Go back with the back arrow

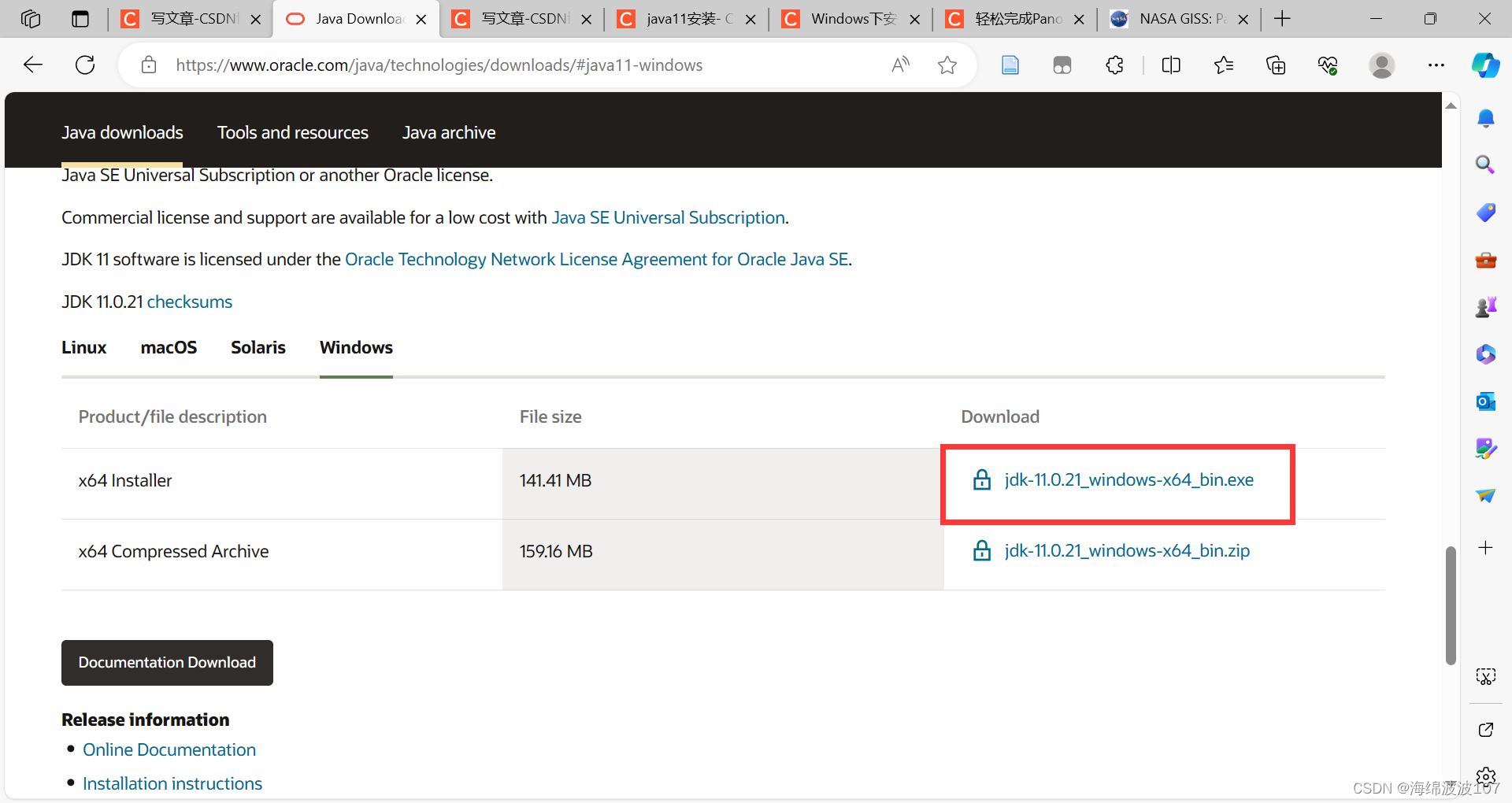tap(33, 65)
